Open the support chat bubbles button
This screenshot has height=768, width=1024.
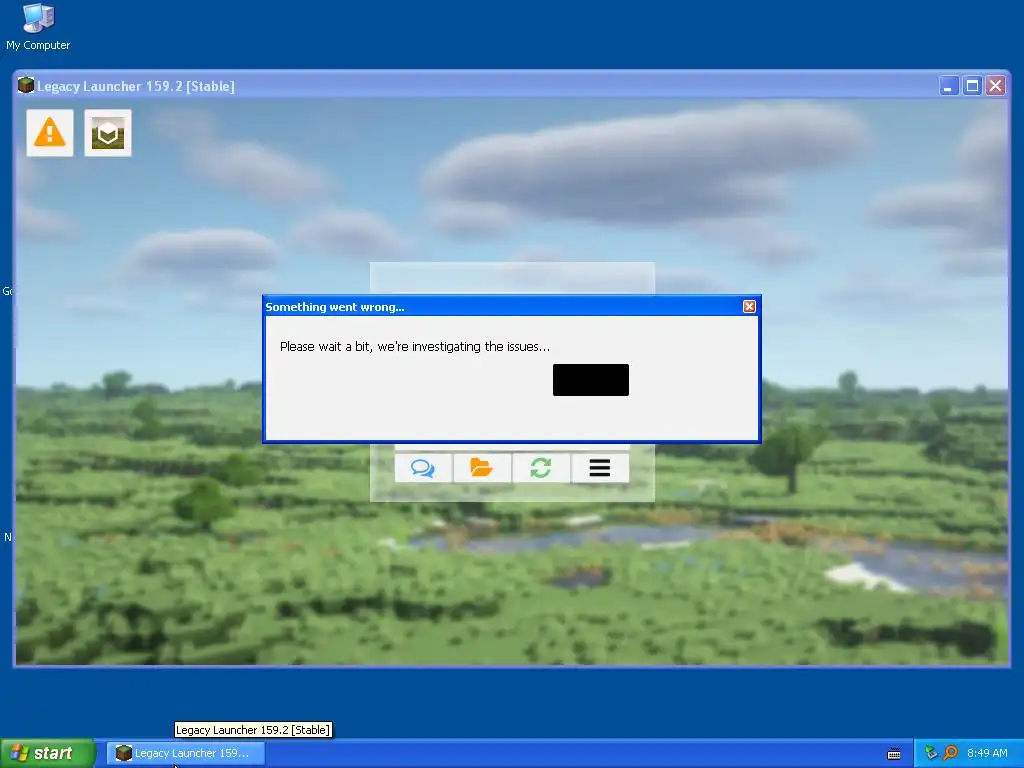(x=423, y=468)
